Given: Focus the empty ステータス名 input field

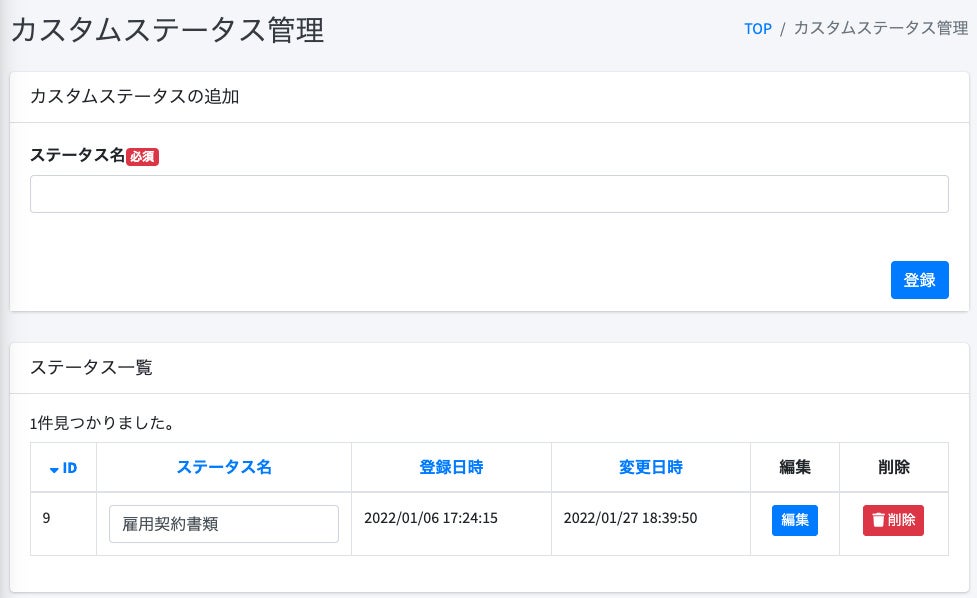Looking at the screenshot, I should (x=489, y=194).
